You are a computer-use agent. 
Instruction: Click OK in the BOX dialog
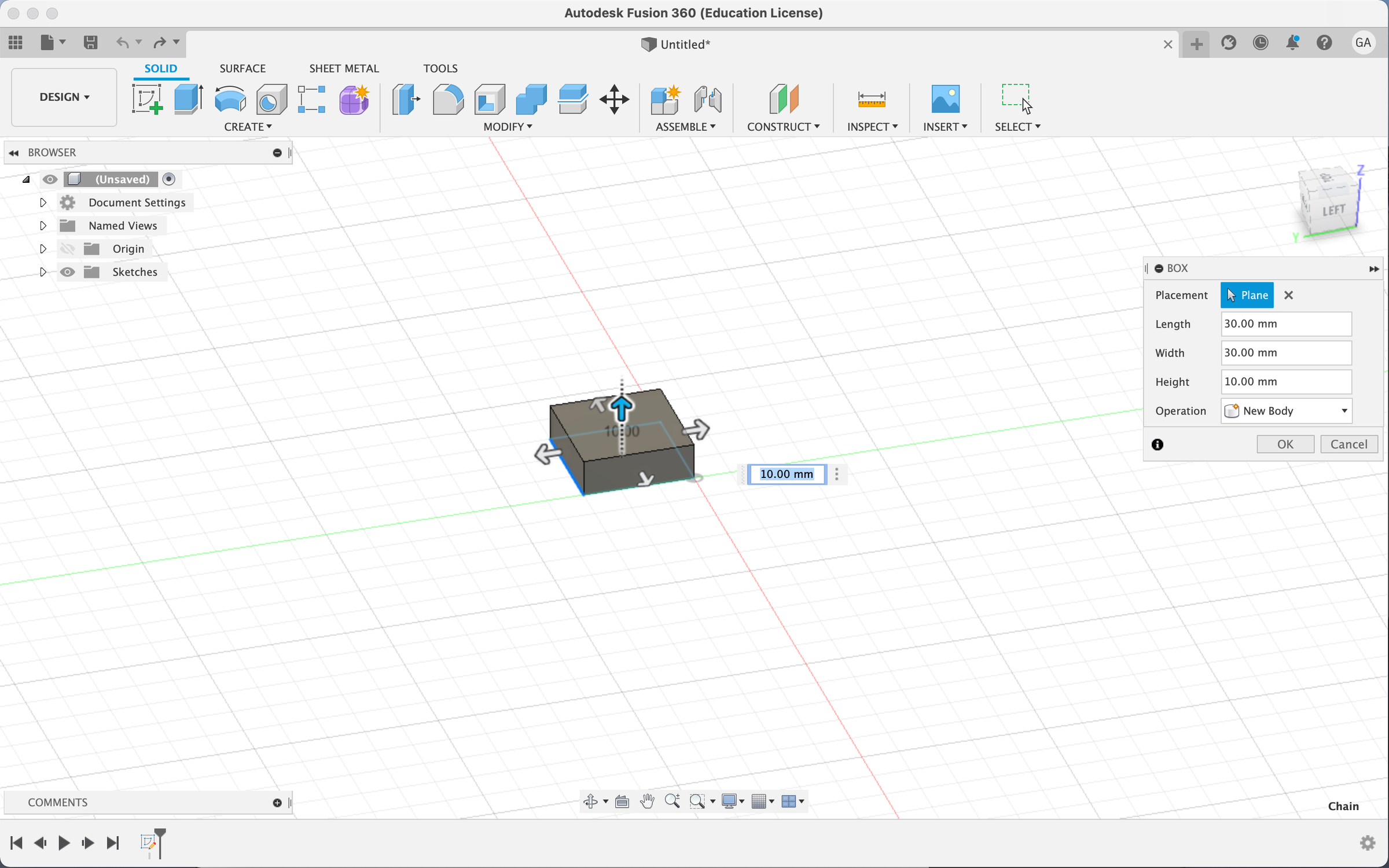tap(1285, 444)
